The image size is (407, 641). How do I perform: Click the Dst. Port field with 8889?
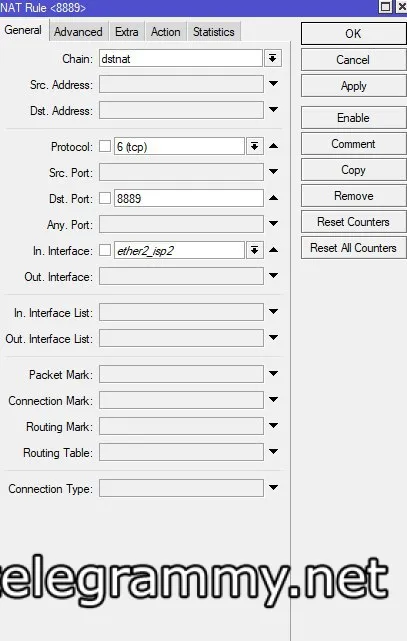[x=189, y=198]
